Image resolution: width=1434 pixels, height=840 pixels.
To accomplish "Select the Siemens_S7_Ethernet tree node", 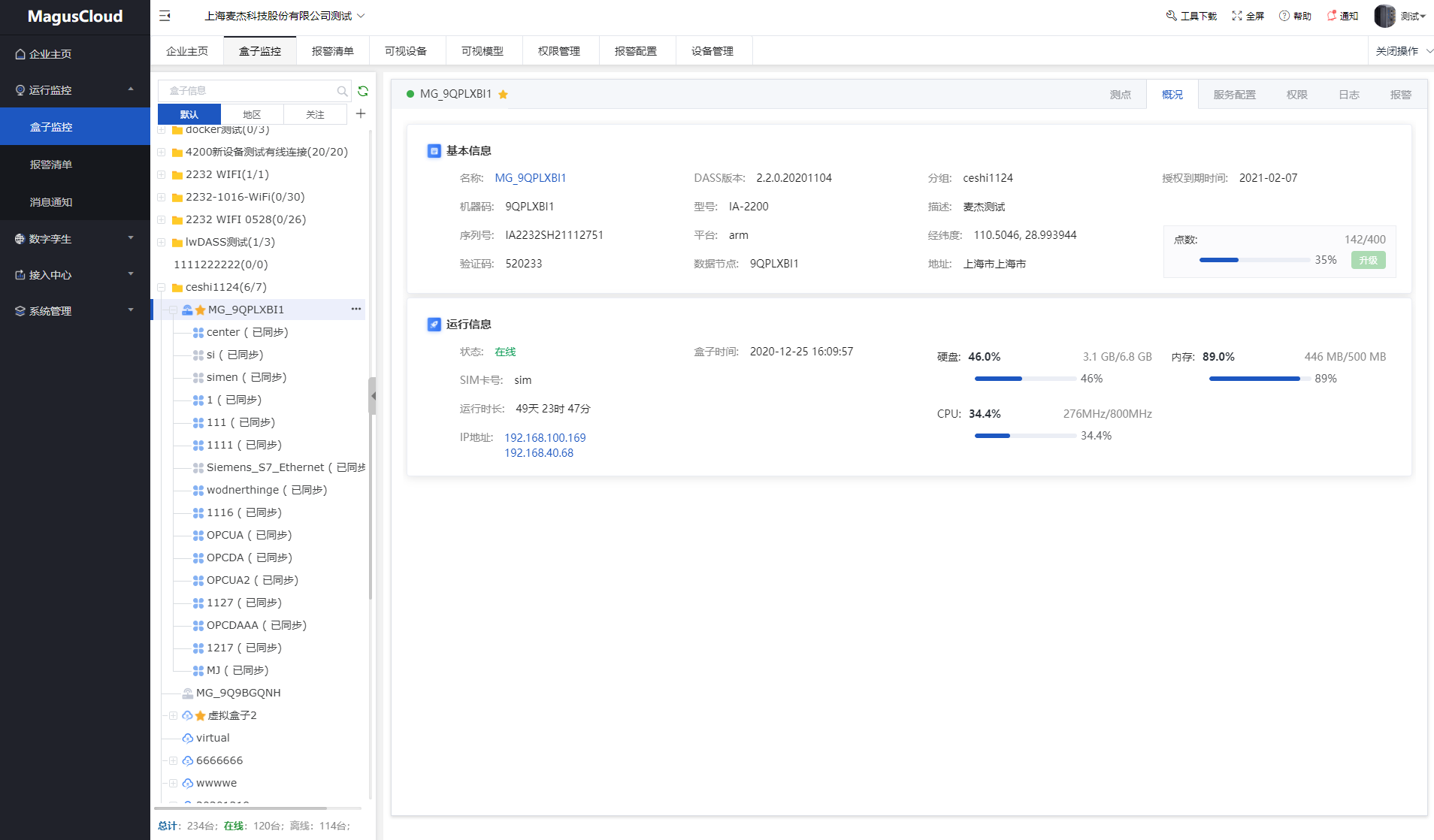I will pos(278,467).
